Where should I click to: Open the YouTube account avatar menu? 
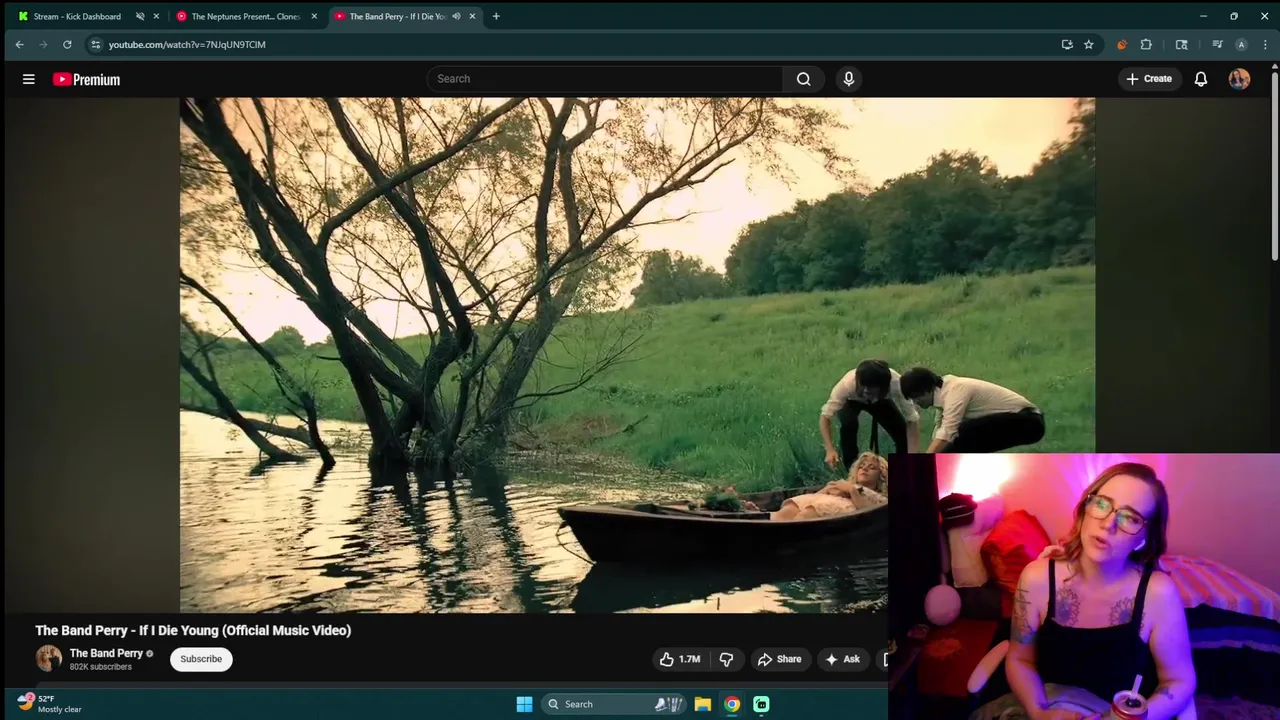click(x=1239, y=79)
